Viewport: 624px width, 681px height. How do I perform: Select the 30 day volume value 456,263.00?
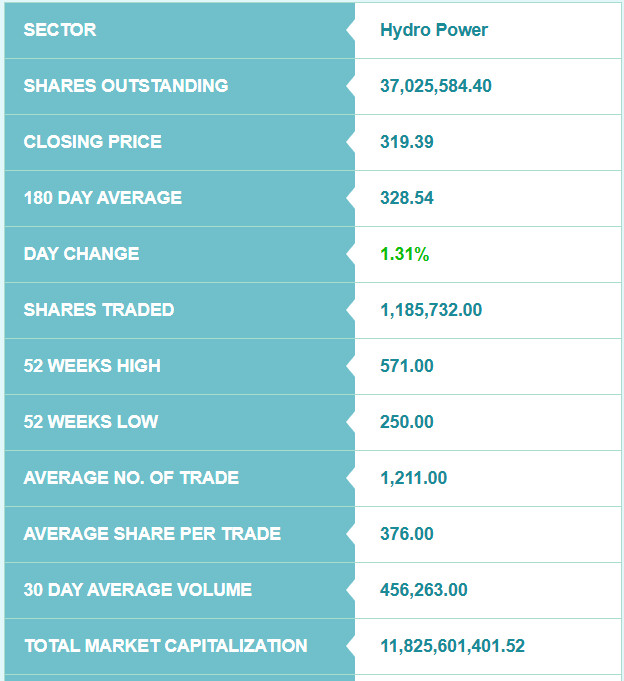[424, 590]
